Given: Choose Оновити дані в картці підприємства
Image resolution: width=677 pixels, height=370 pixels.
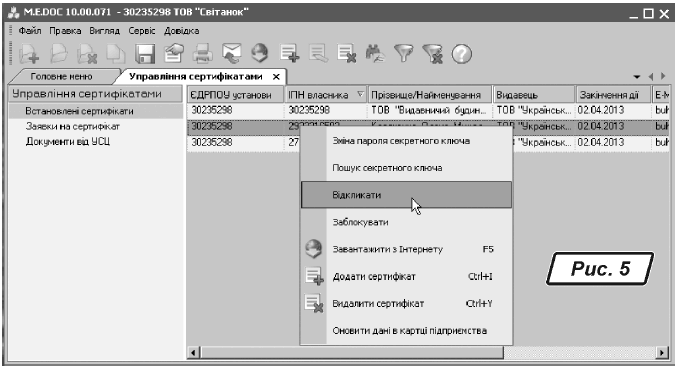Looking at the screenshot, I should coord(406,330).
